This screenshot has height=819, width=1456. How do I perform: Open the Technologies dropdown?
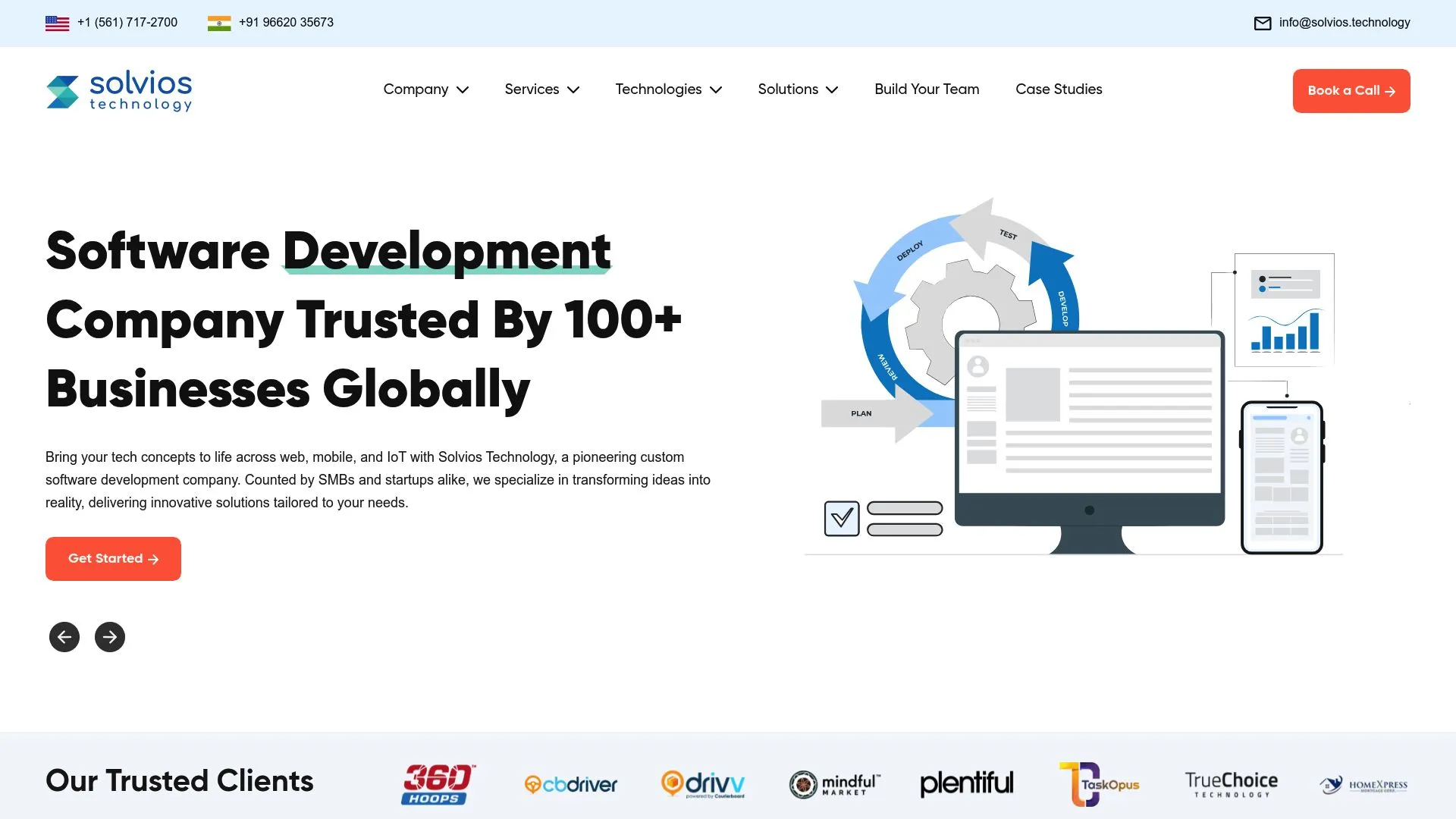668,89
